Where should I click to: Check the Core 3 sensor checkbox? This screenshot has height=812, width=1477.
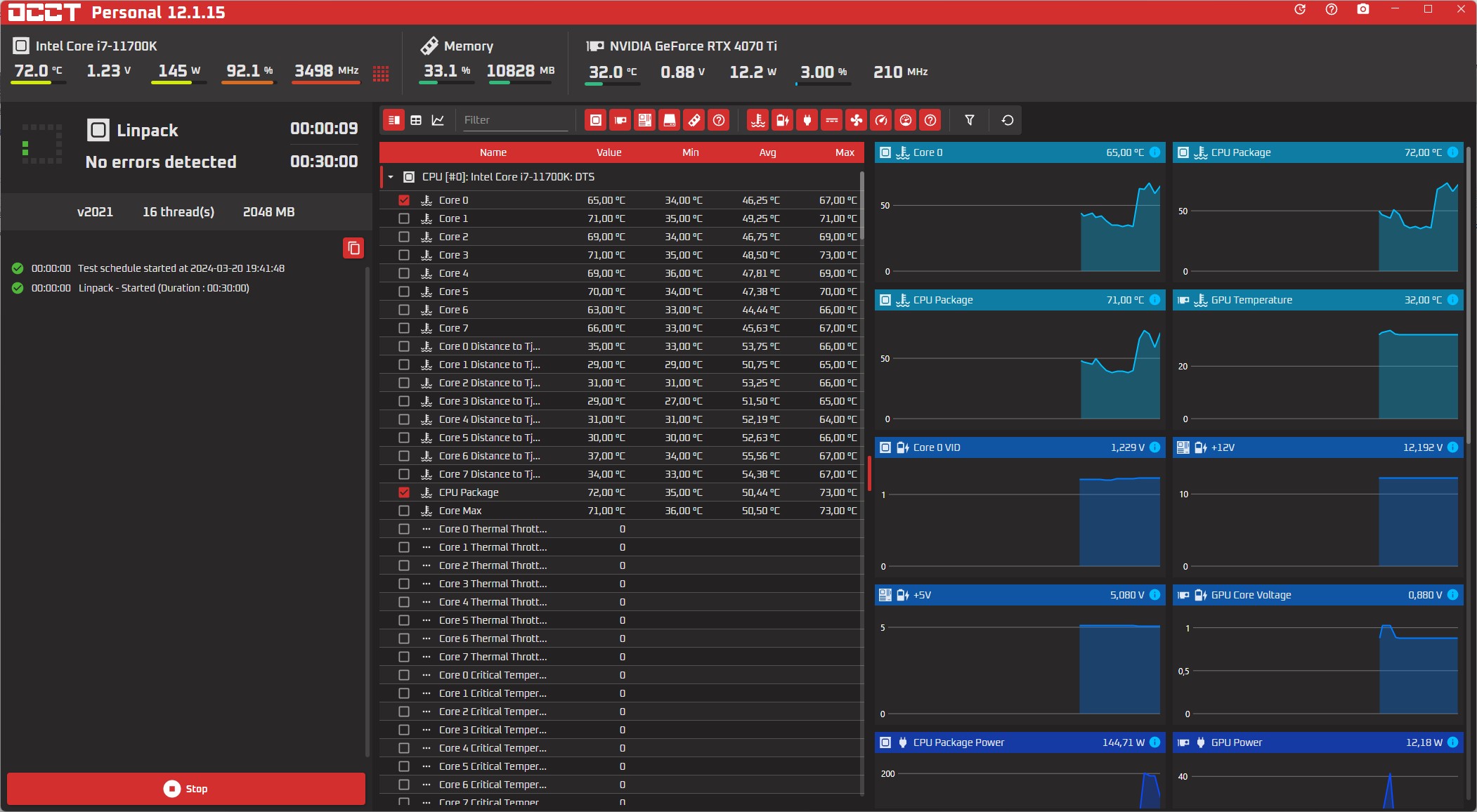(x=404, y=255)
